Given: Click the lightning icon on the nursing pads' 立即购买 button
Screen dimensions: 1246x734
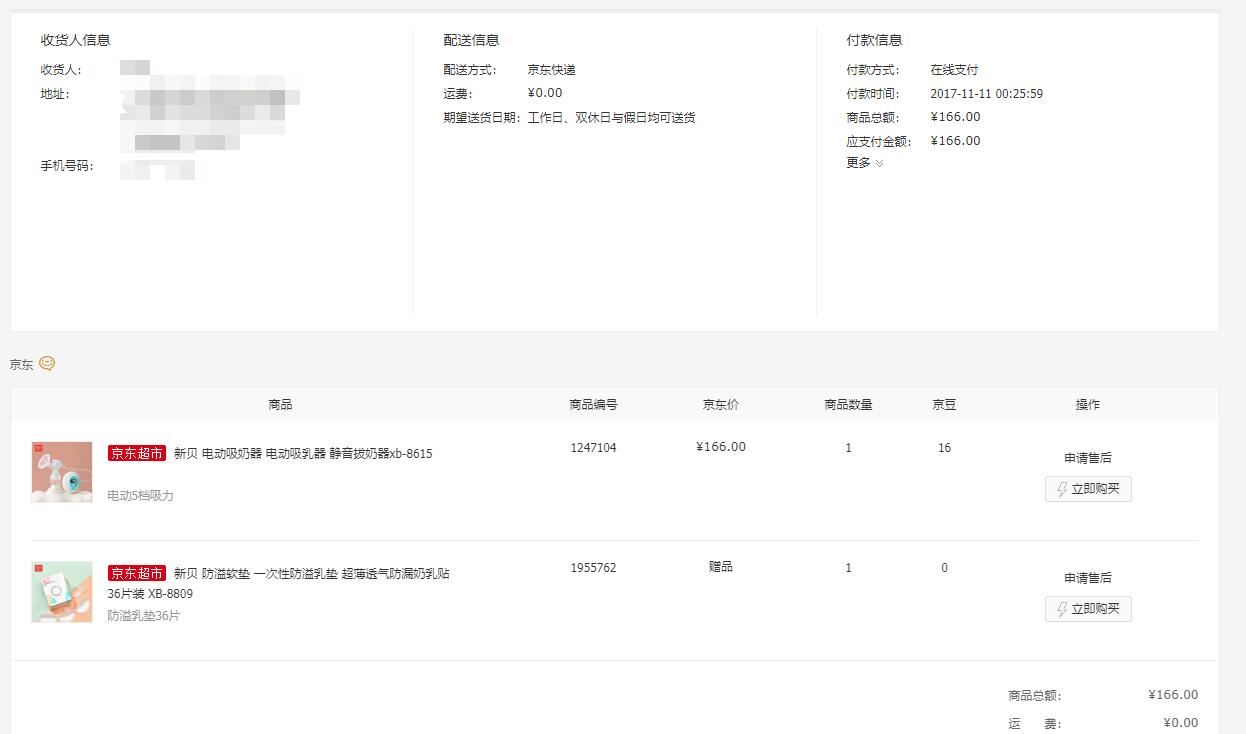Looking at the screenshot, I should pos(1062,609).
